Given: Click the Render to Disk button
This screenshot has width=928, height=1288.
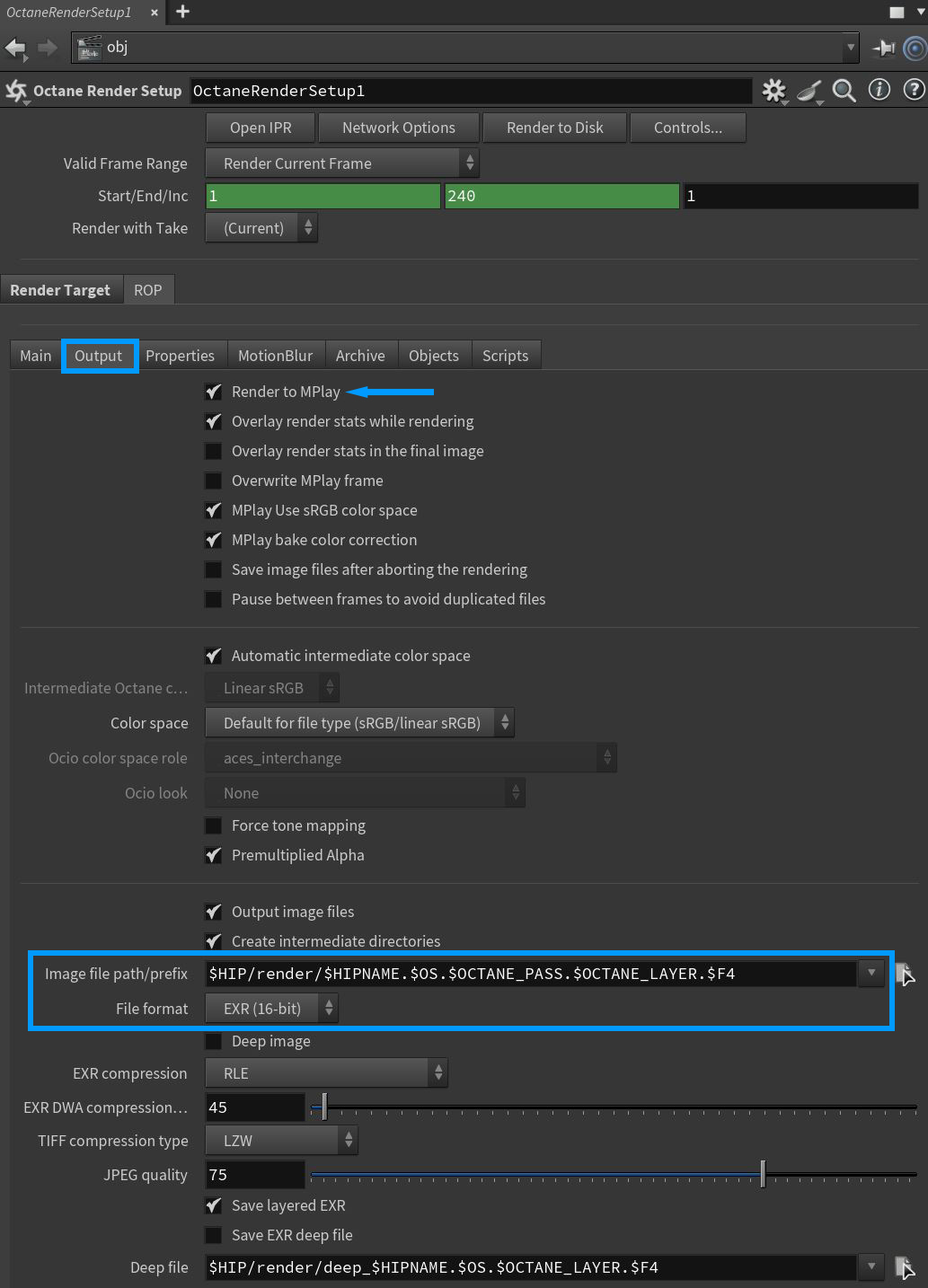Looking at the screenshot, I should coord(554,128).
